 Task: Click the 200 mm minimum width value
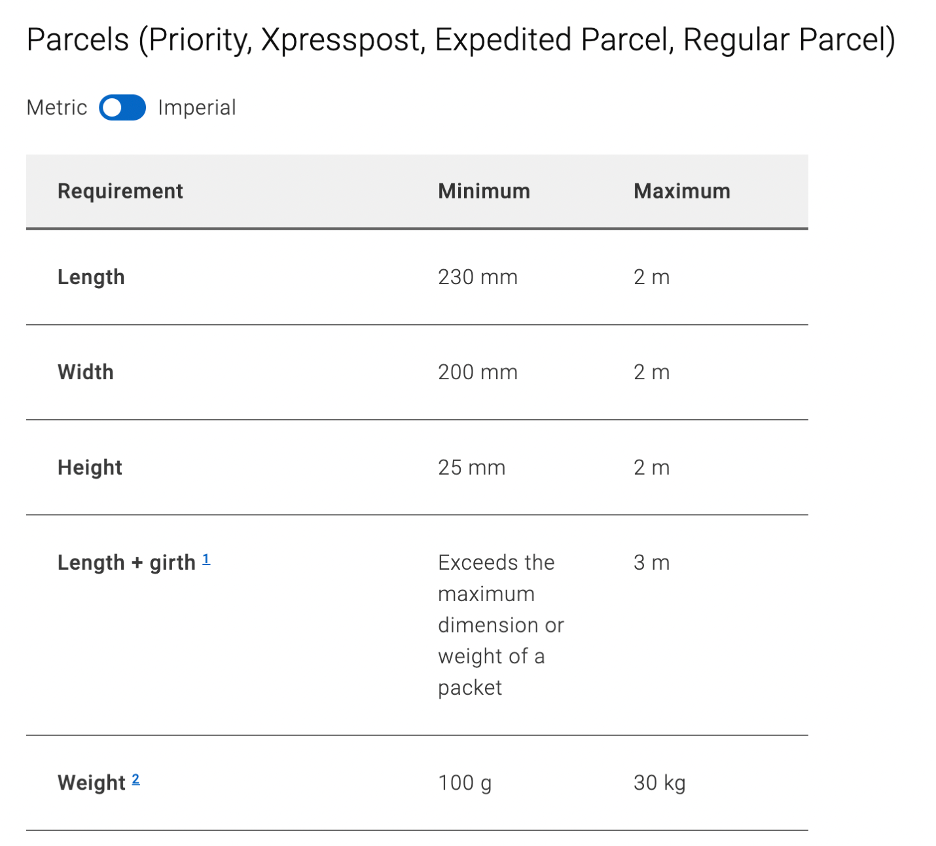[x=478, y=372]
